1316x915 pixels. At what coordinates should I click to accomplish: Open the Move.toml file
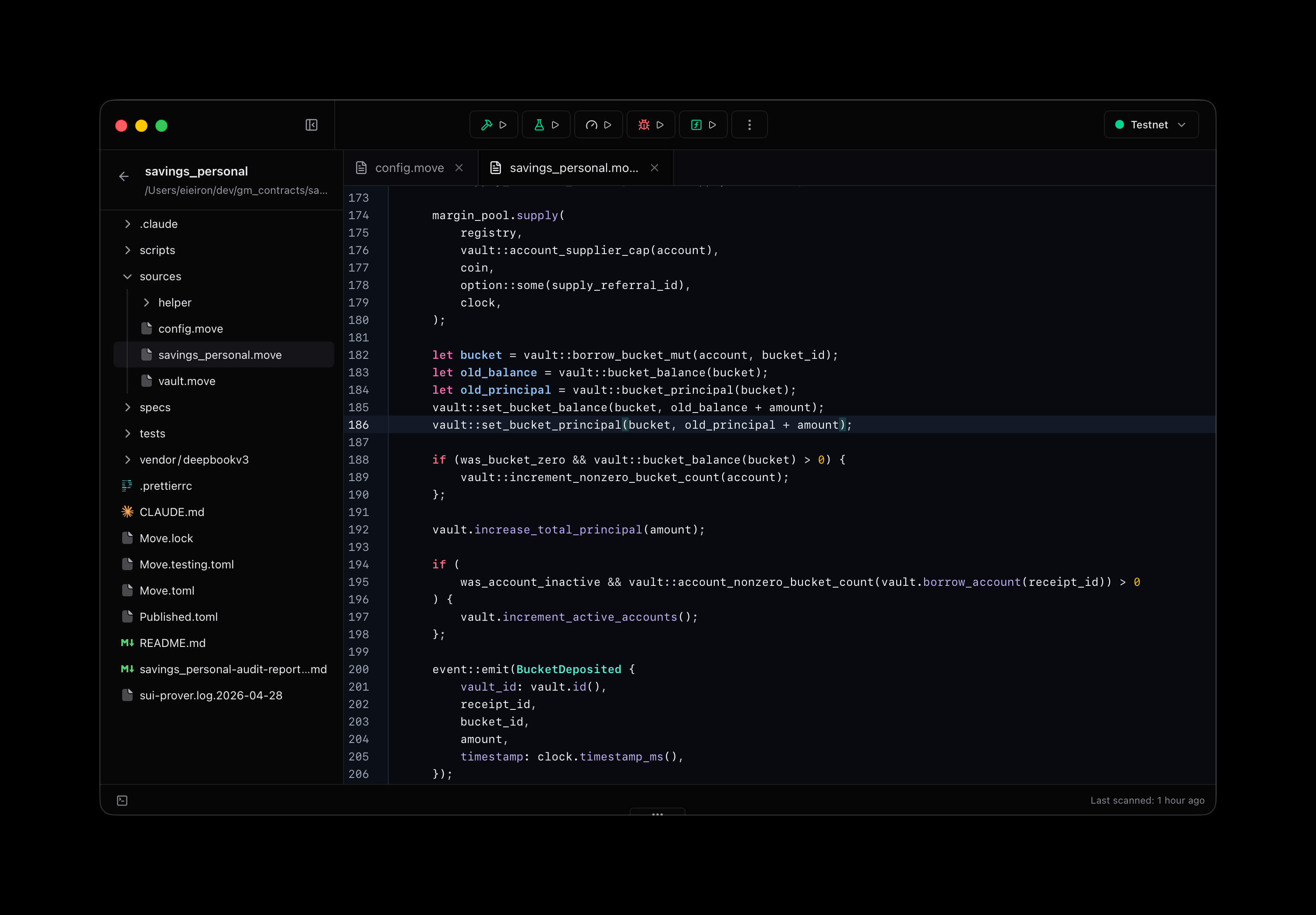pos(223,591)
